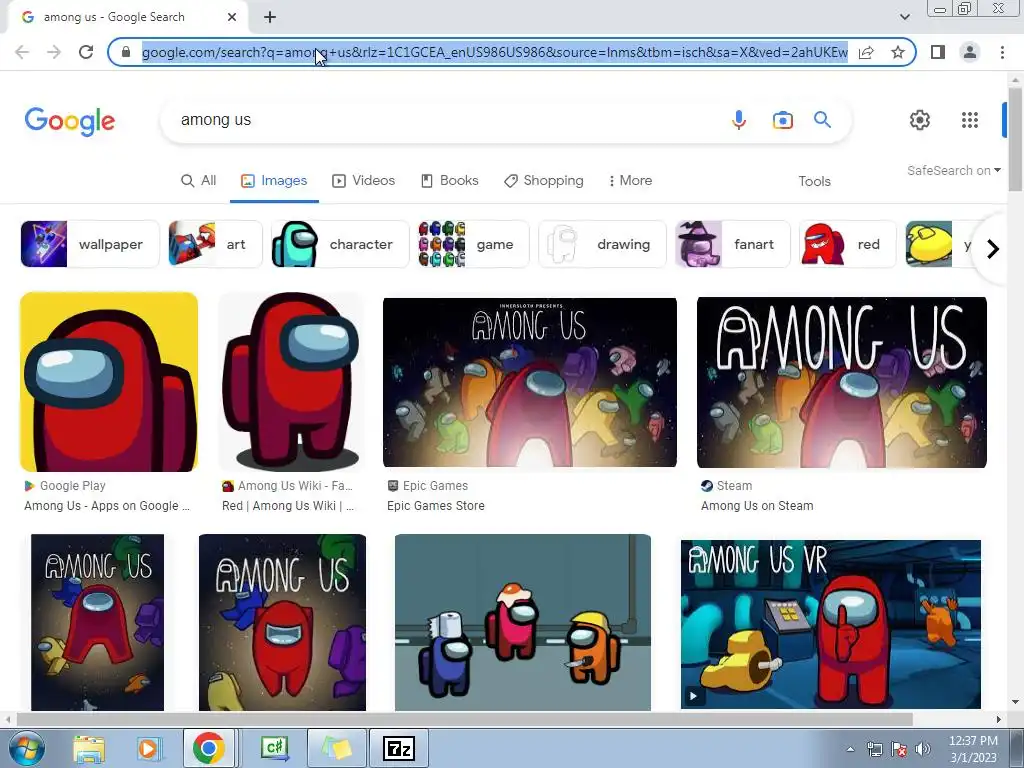Open the Chrome profile avatar
1024x768 pixels.
(x=970, y=52)
